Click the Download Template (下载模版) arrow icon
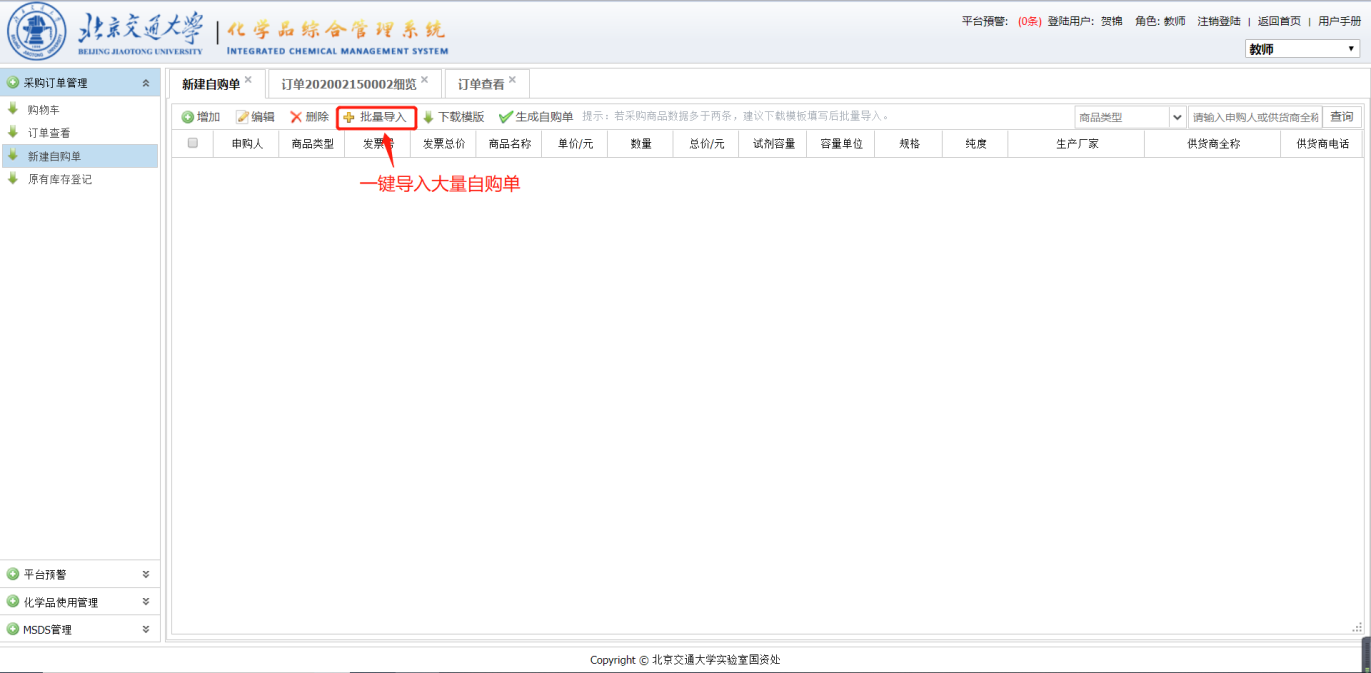 click(428, 117)
